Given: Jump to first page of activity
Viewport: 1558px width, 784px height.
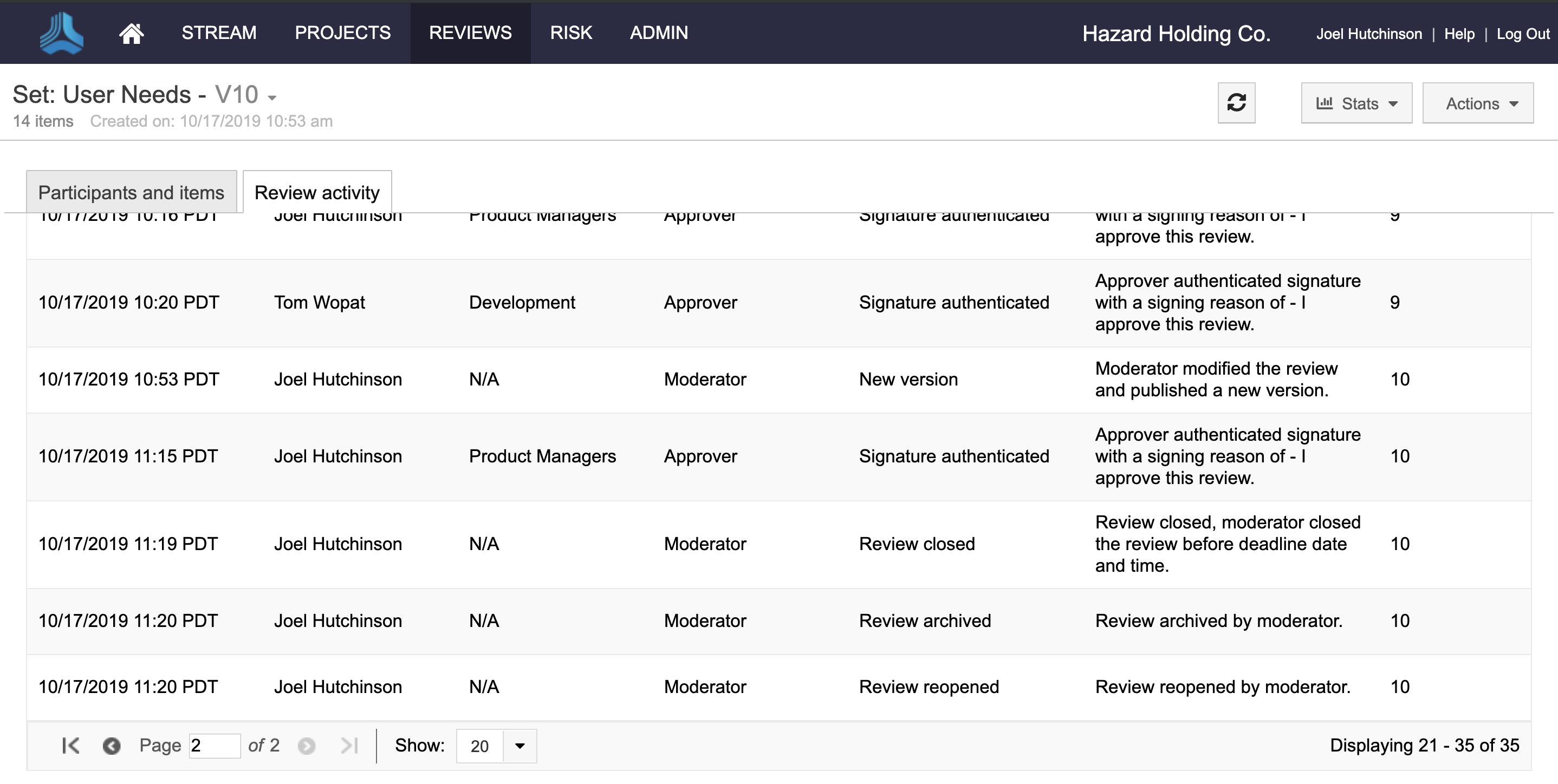Looking at the screenshot, I should tap(71, 746).
